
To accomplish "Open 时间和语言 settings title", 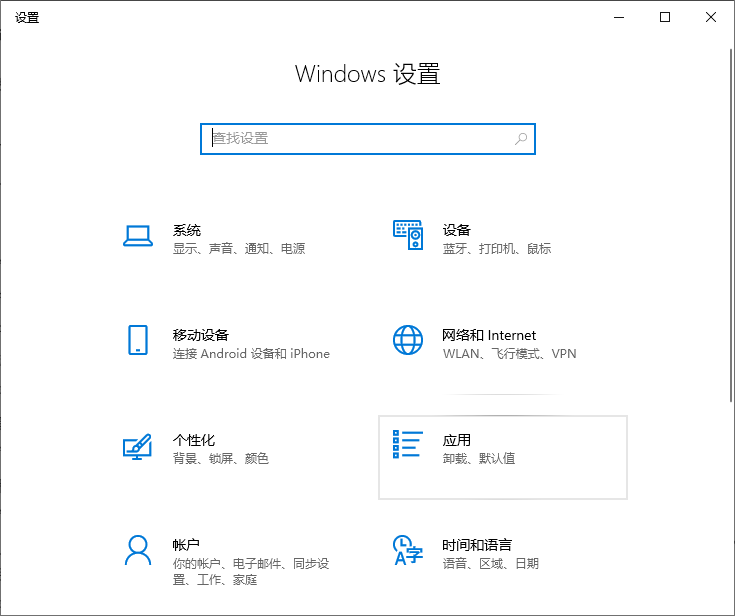I will tap(477, 545).
